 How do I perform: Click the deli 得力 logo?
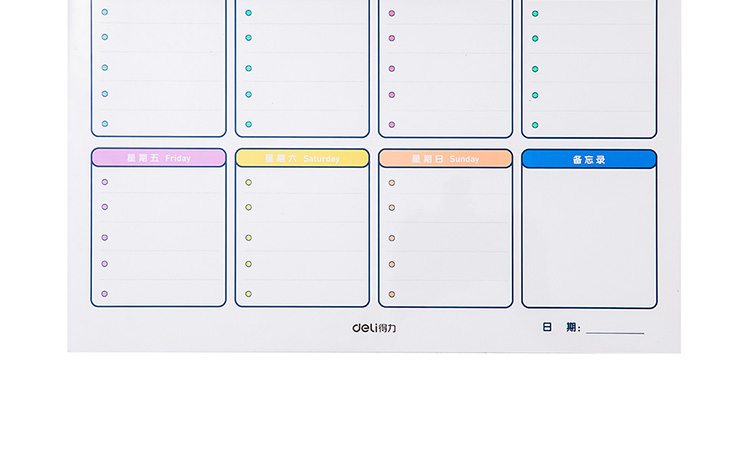click(x=374, y=328)
